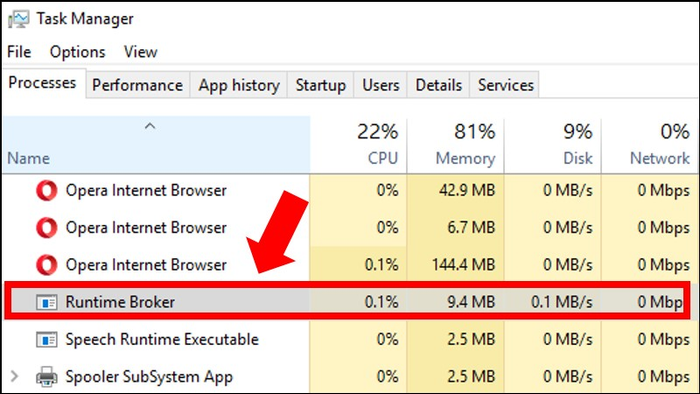Screen dimensions: 700x394
Task: Go to the Startup tab
Action: (x=321, y=85)
